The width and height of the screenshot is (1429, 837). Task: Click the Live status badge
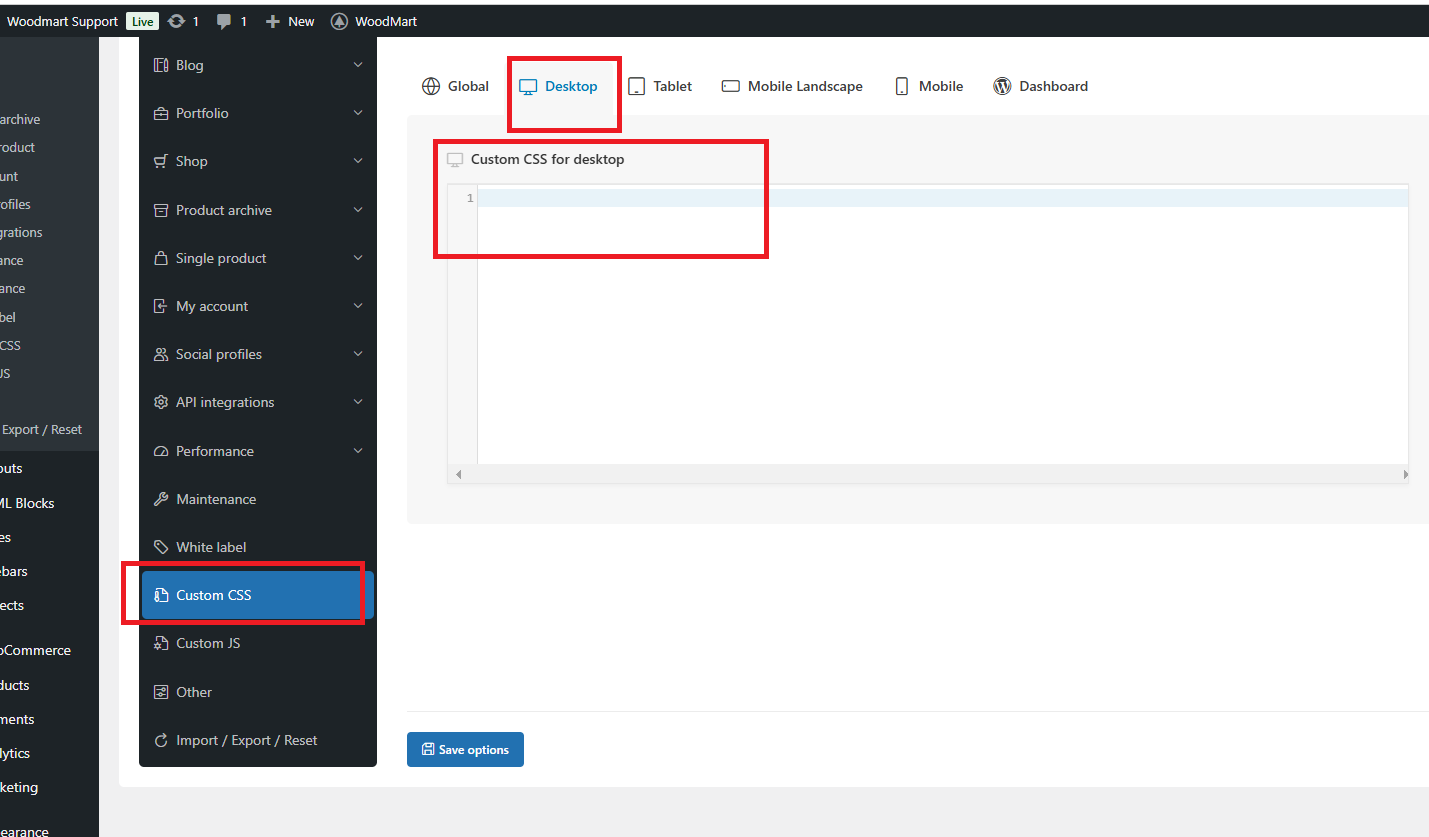[143, 21]
